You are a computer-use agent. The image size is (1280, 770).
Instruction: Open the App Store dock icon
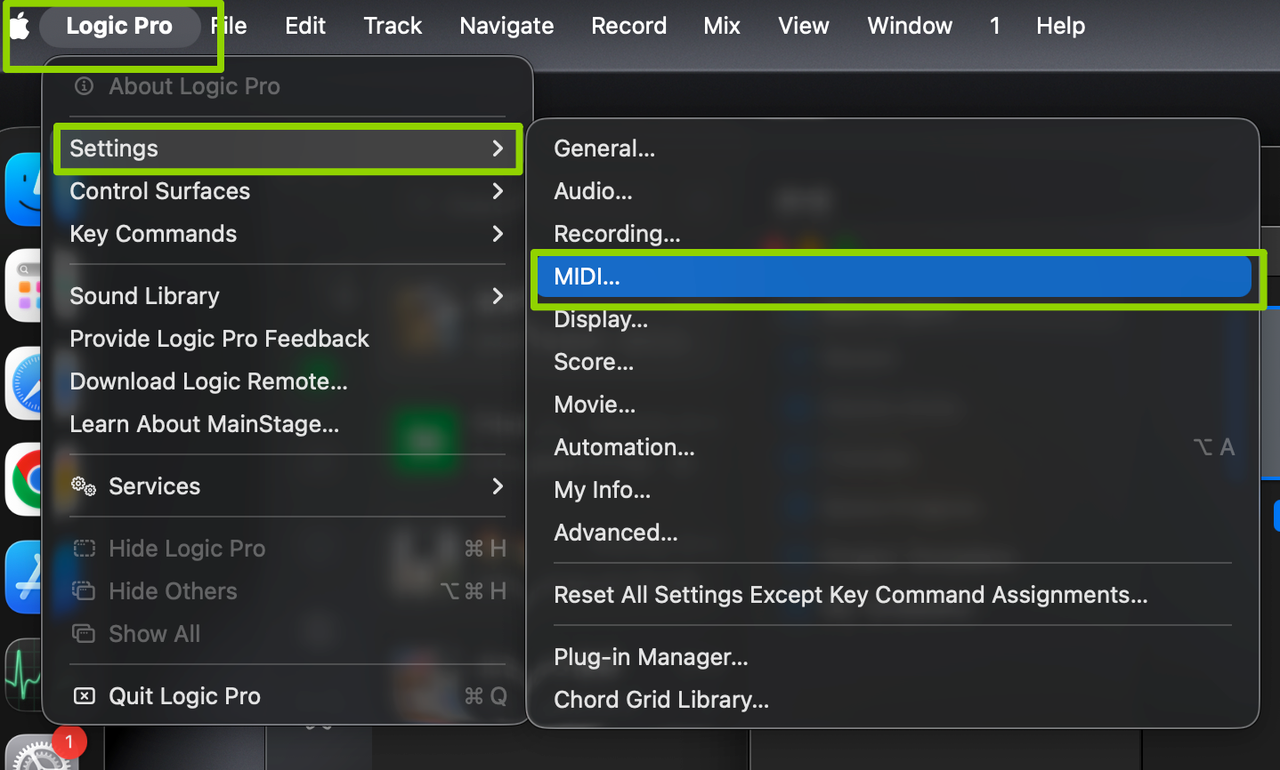tap(24, 577)
